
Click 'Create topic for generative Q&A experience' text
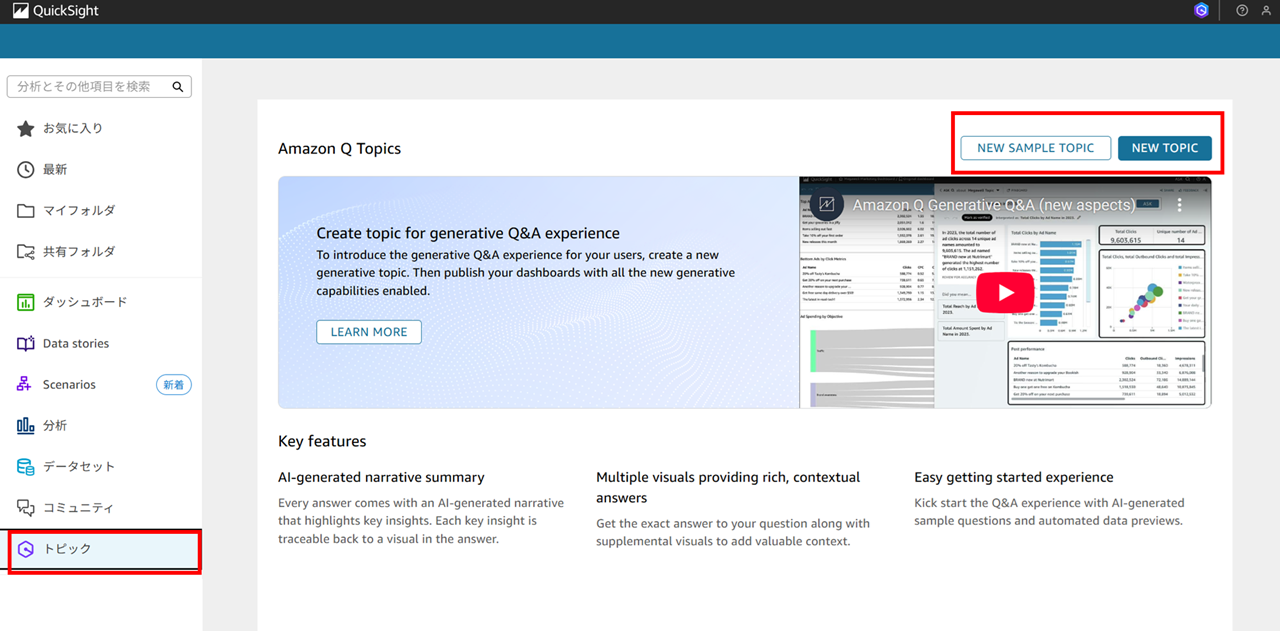[x=468, y=234]
